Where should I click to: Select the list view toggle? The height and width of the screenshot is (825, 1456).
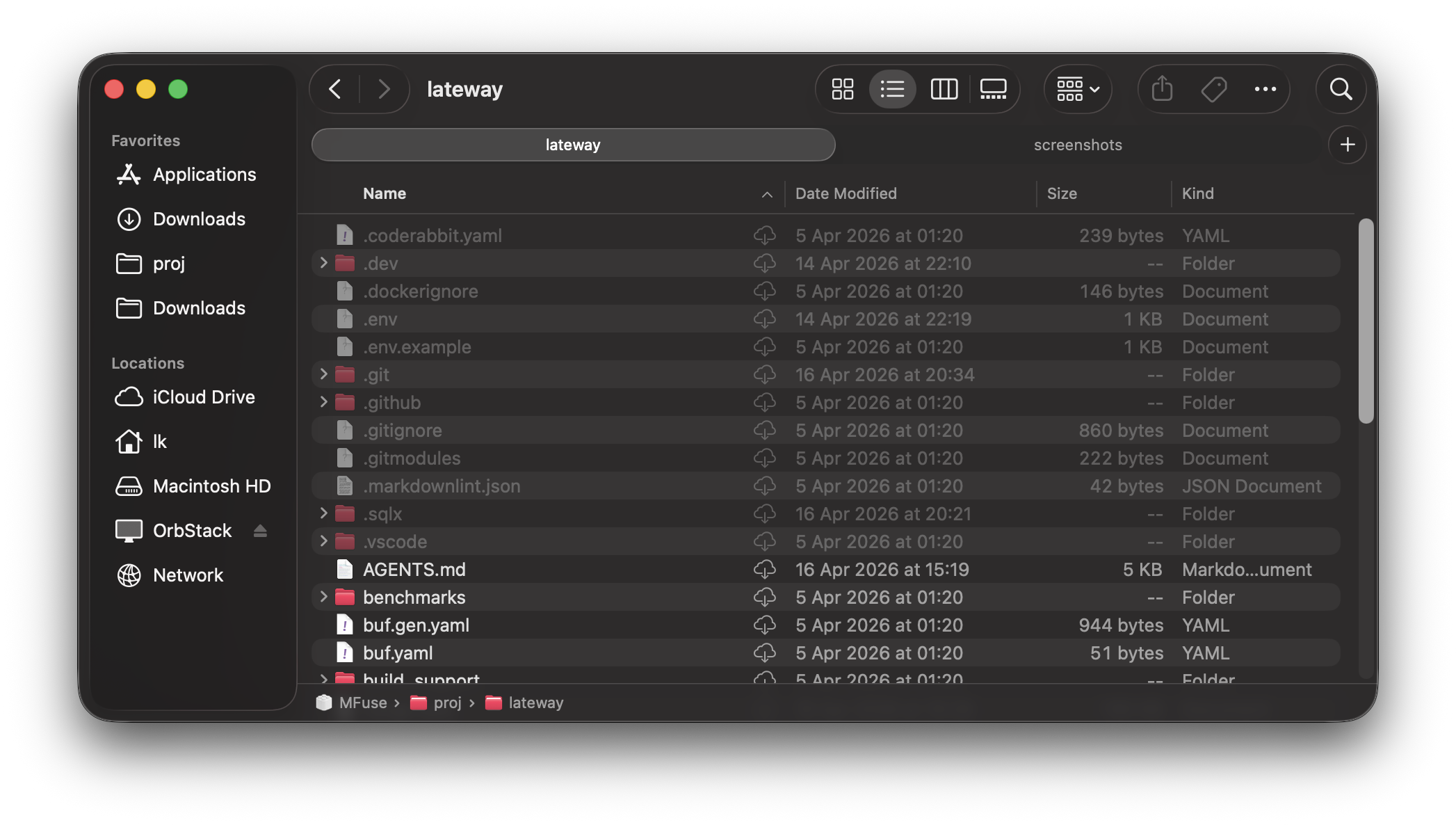coord(892,89)
